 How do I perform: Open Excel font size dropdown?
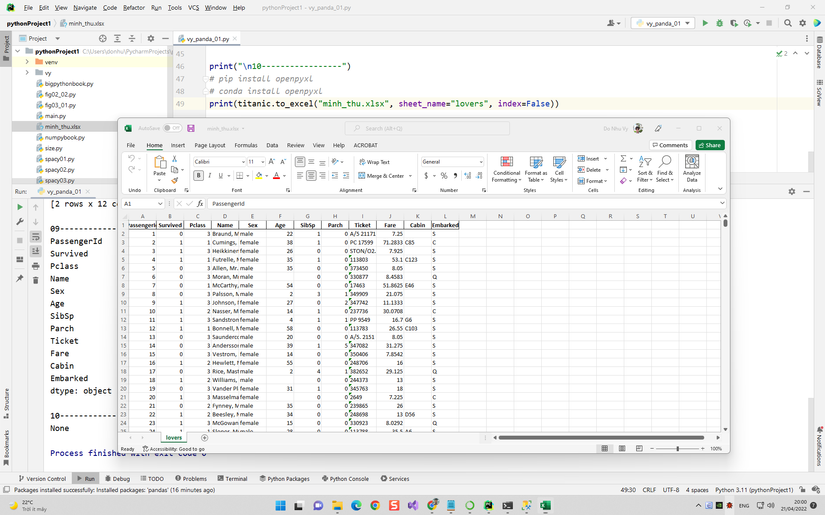coord(263,161)
